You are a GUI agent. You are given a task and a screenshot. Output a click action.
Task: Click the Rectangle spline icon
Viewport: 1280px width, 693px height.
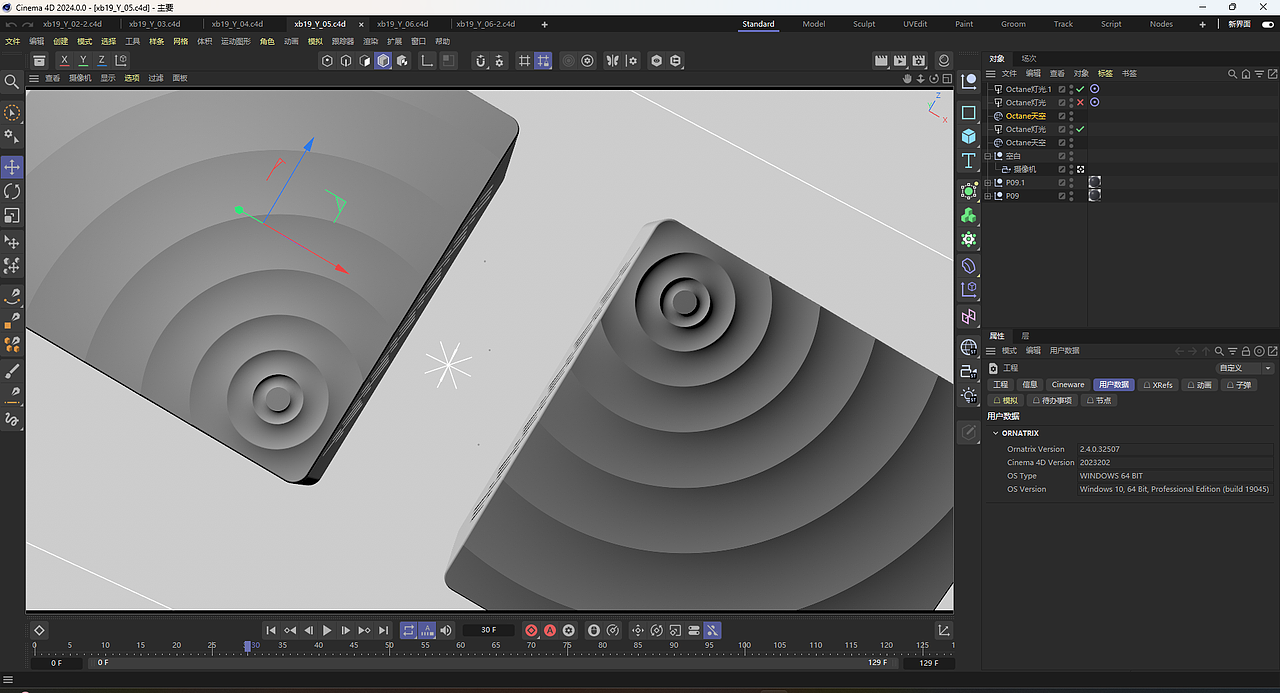[968, 113]
